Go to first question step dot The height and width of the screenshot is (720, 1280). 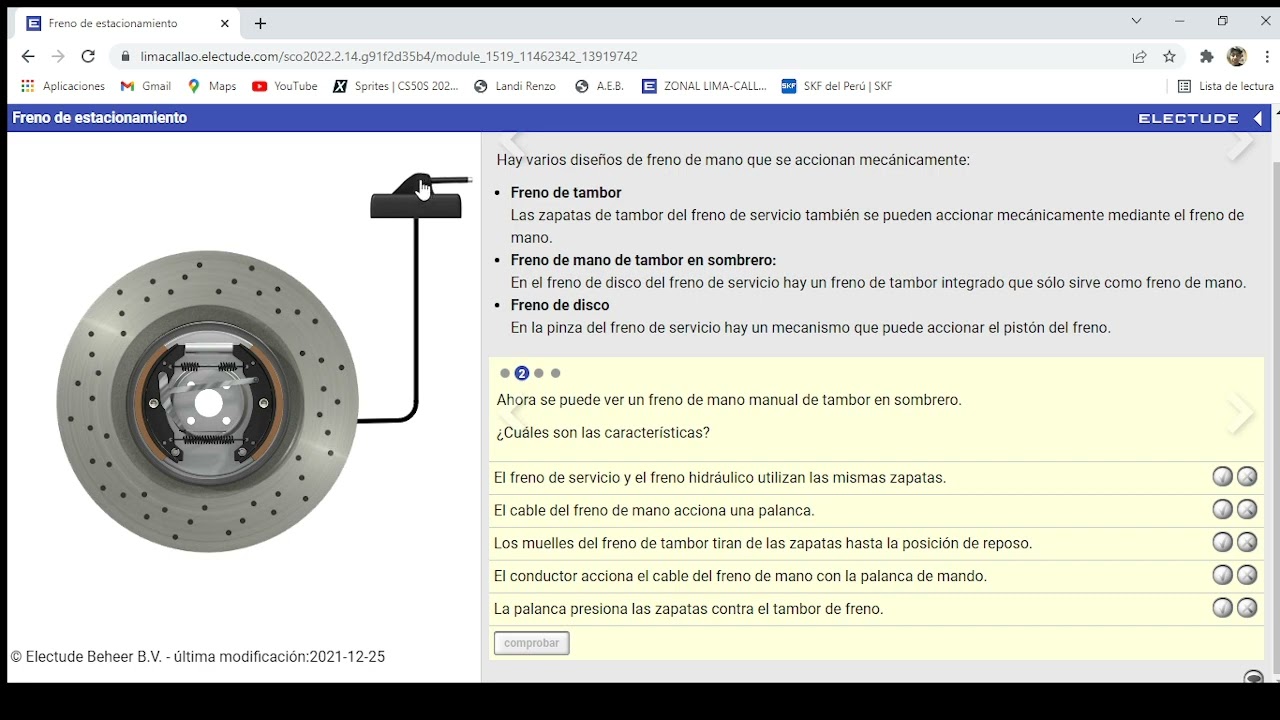[505, 373]
